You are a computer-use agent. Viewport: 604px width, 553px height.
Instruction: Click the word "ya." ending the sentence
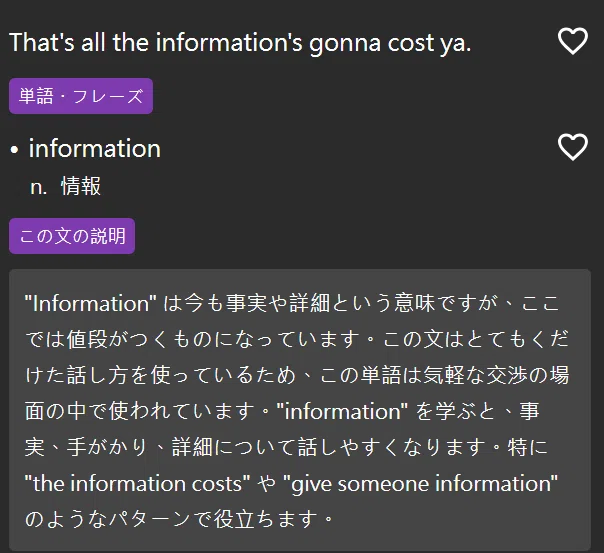456,44
